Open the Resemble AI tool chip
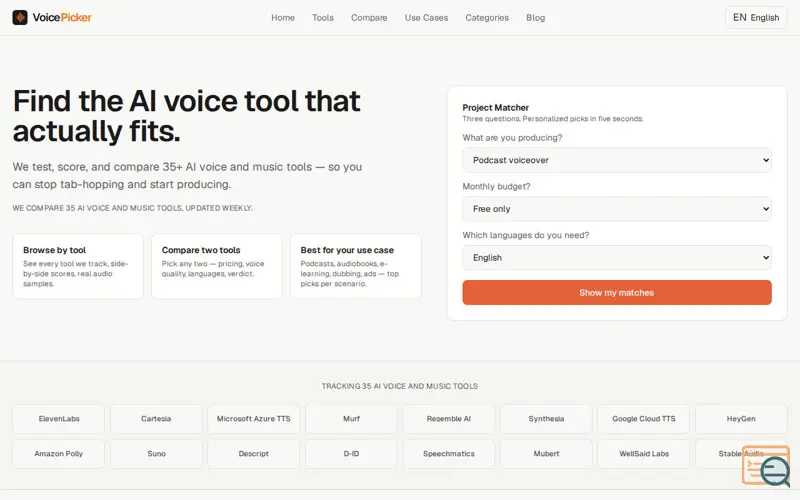Image resolution: width=800 pixels, height=500 pixels. coord(448,419)
